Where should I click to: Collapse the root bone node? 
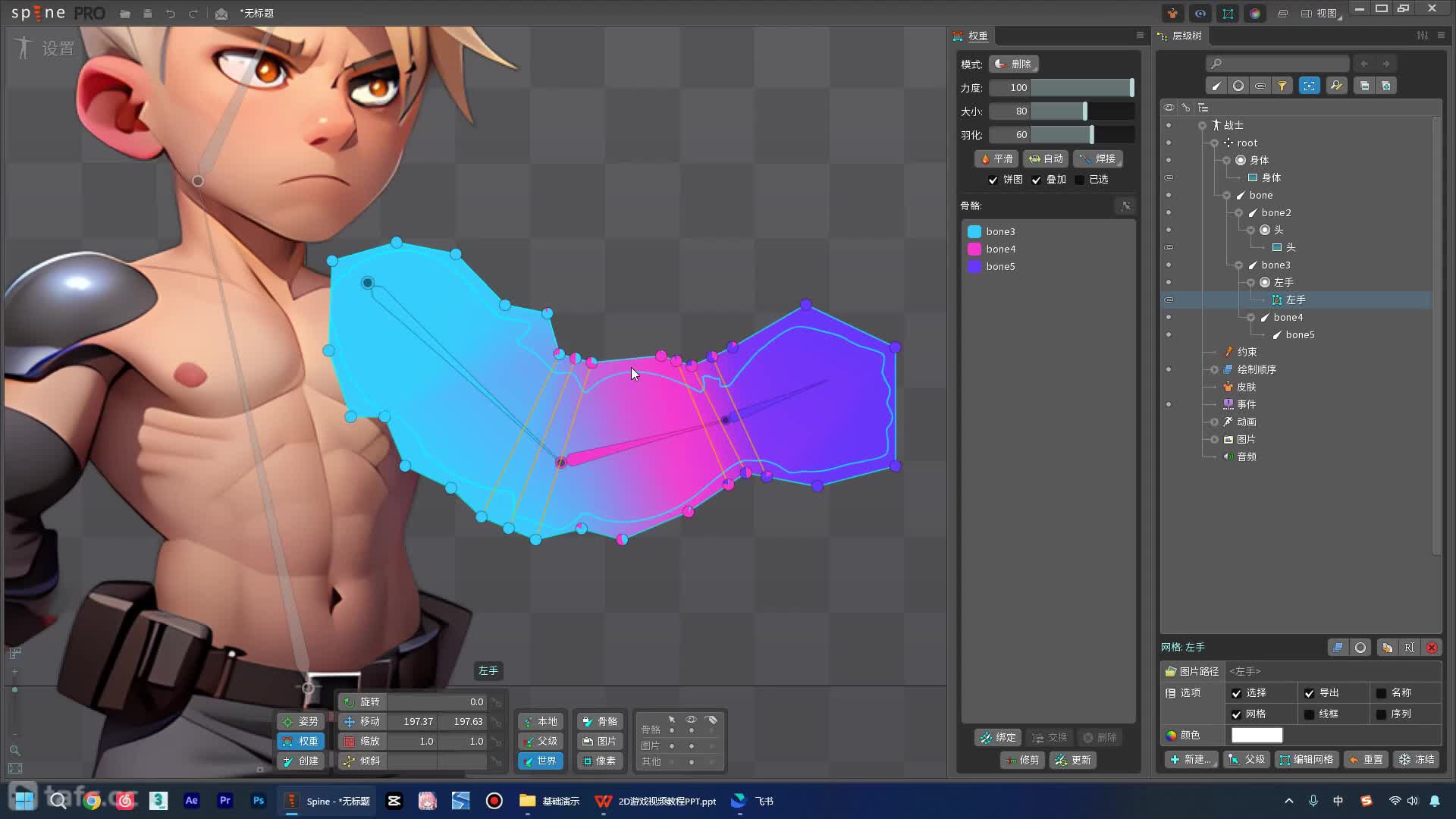tap(1214, 143)
